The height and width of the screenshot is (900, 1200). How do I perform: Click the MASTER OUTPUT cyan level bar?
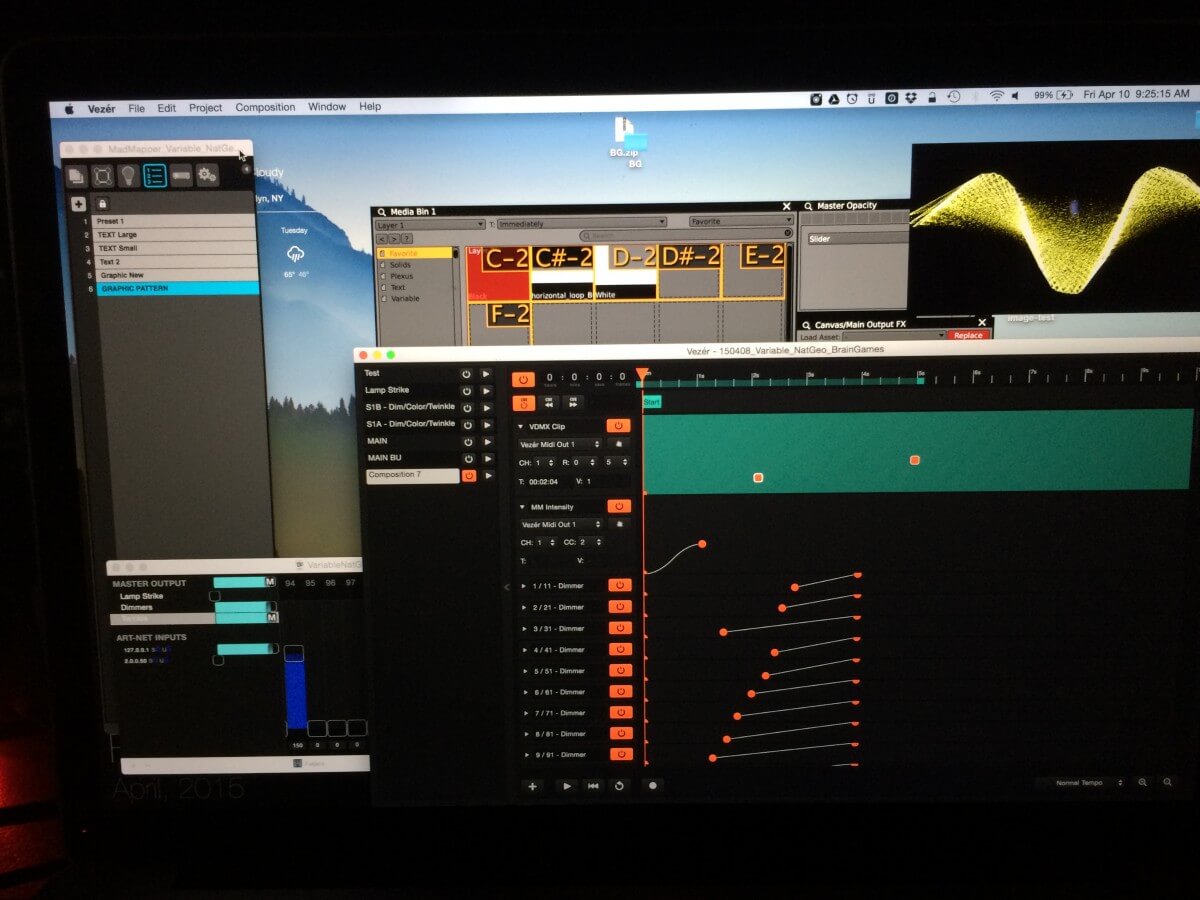tap(244, 582)
